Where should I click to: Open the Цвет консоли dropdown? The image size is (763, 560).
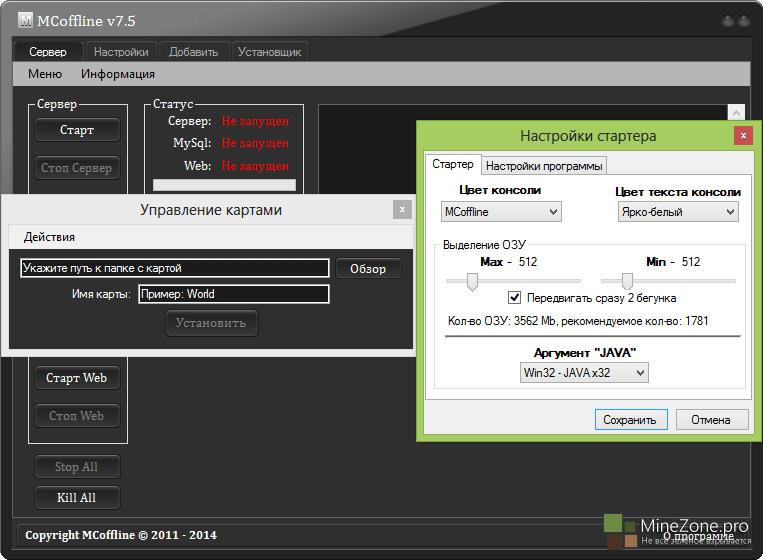(501, 211)
